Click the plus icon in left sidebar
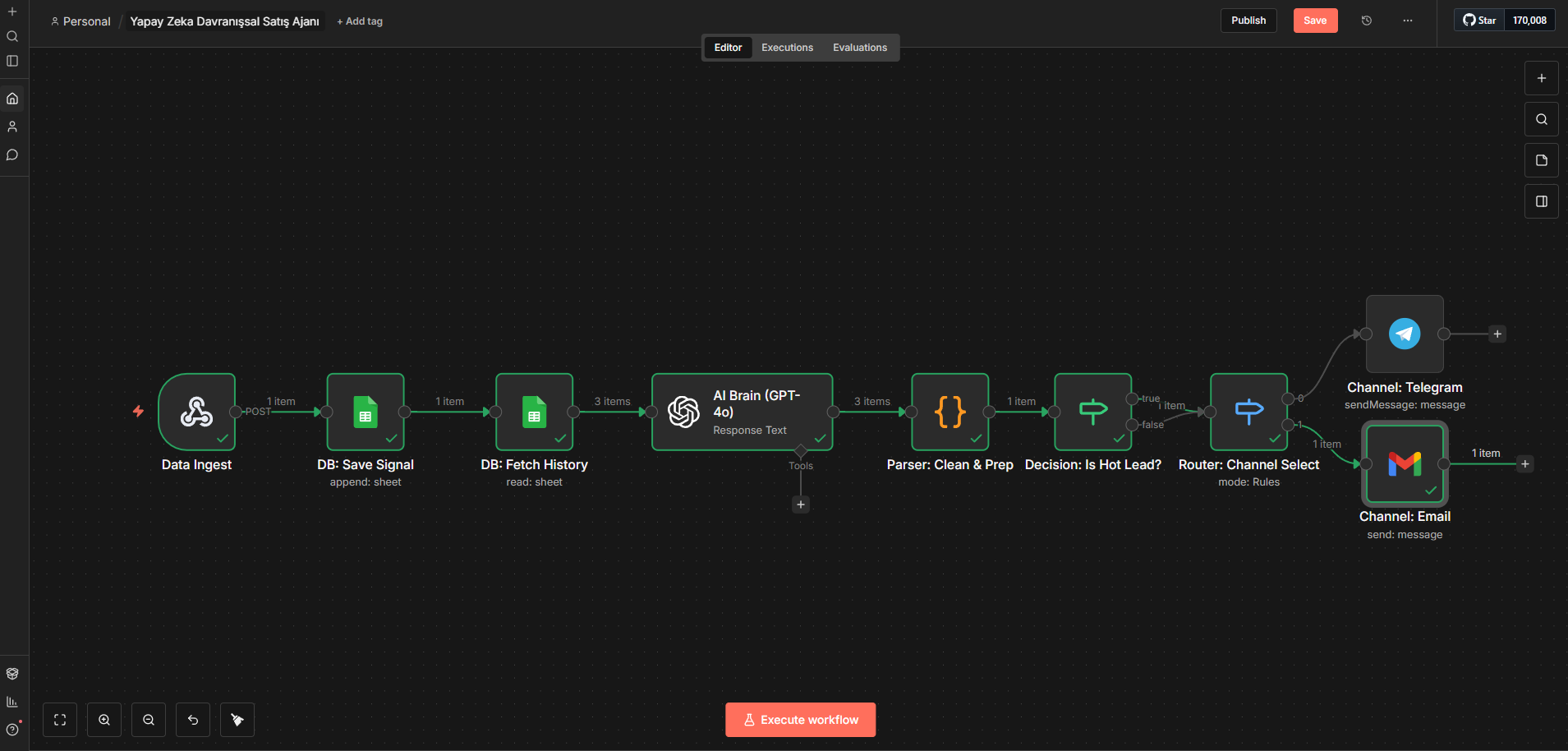Image resolution: width=1568 pixels, height=751 pixels. (x=12, y=12)
